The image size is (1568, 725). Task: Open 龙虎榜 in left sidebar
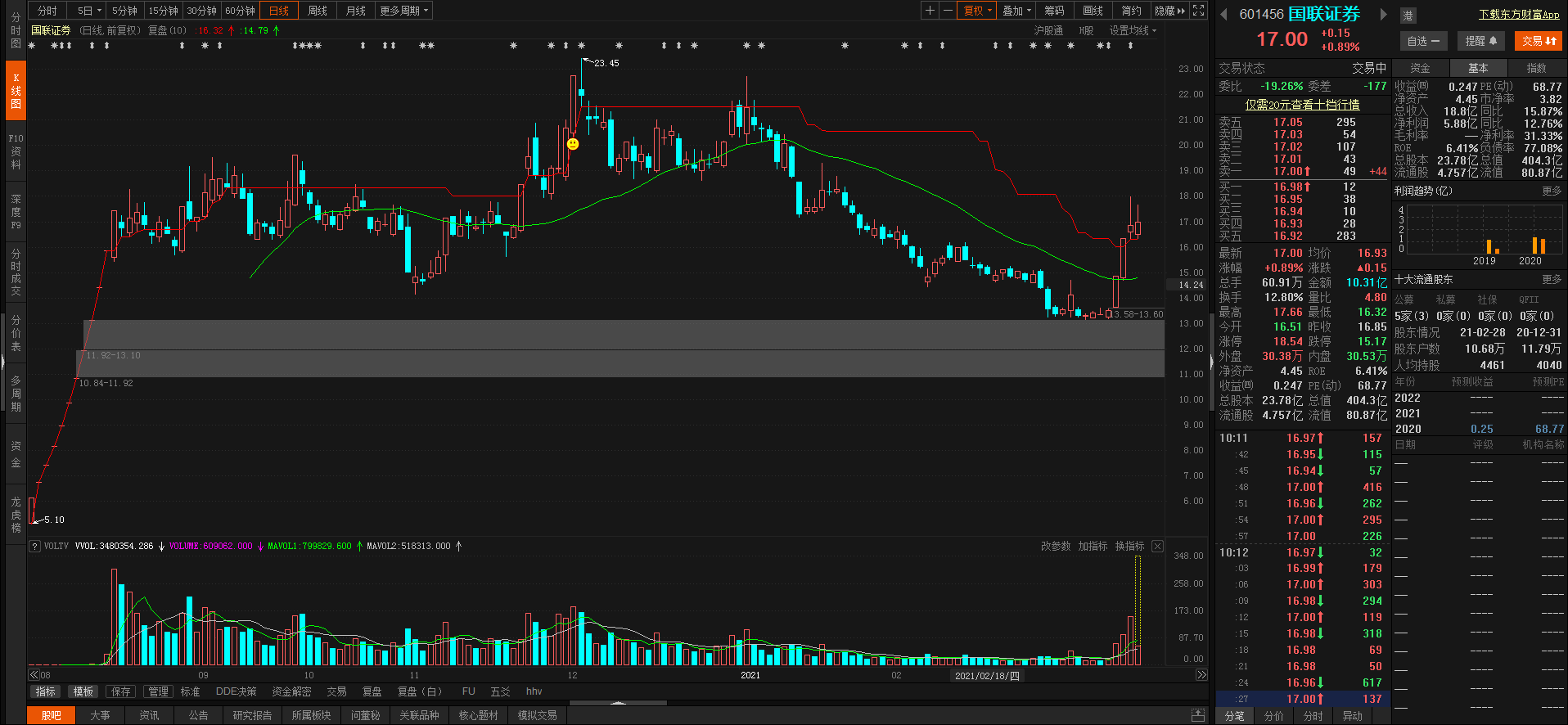click(x=16, y=515)
